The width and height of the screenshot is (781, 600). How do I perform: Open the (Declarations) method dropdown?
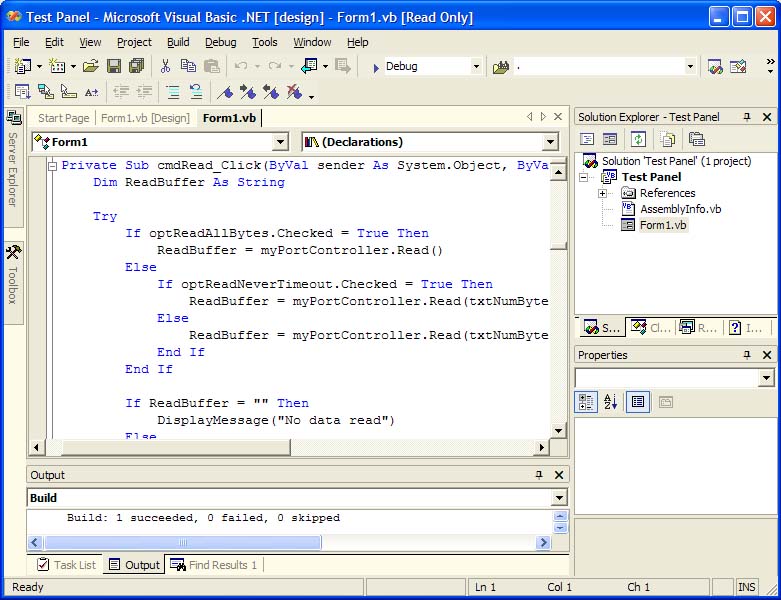[x=550, y=142]
